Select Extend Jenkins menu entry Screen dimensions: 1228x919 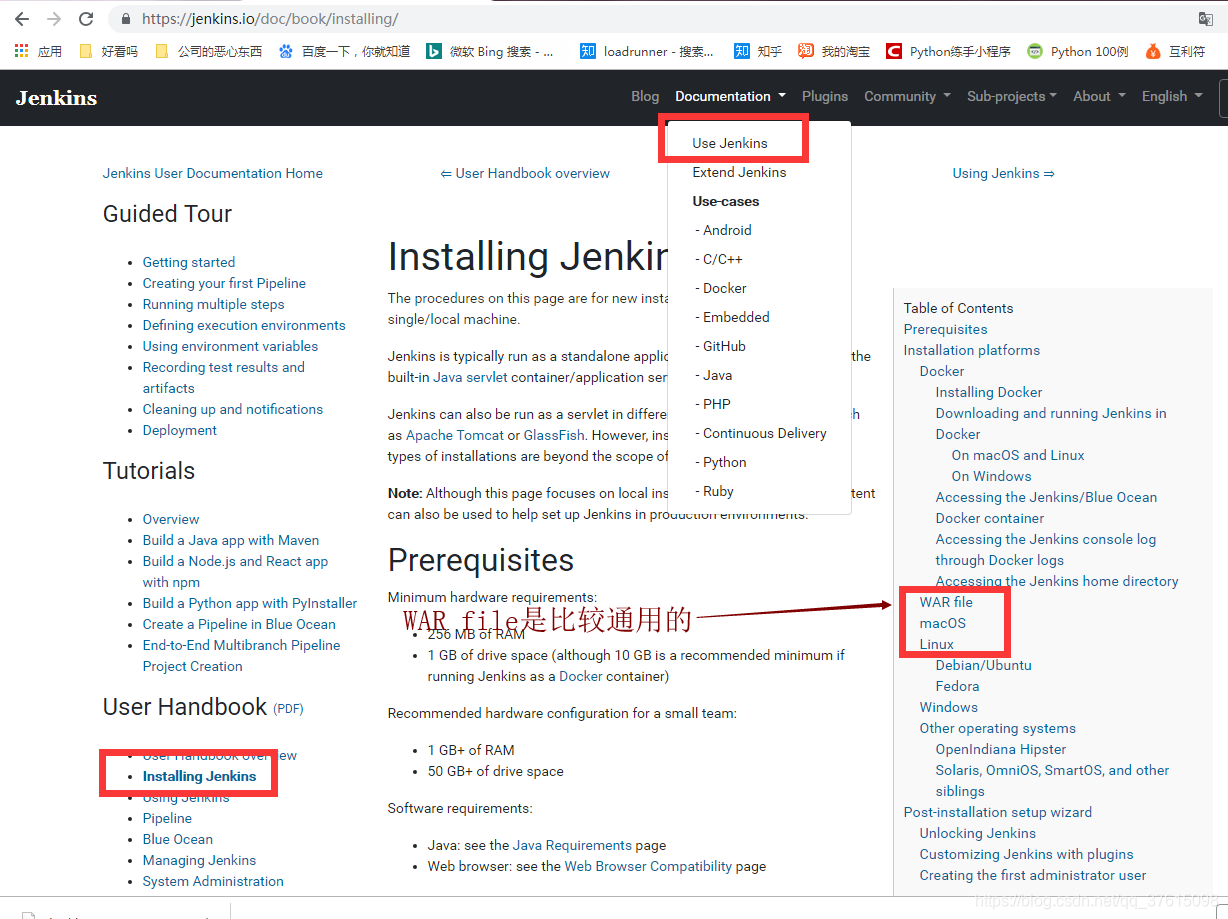point(739,172)
